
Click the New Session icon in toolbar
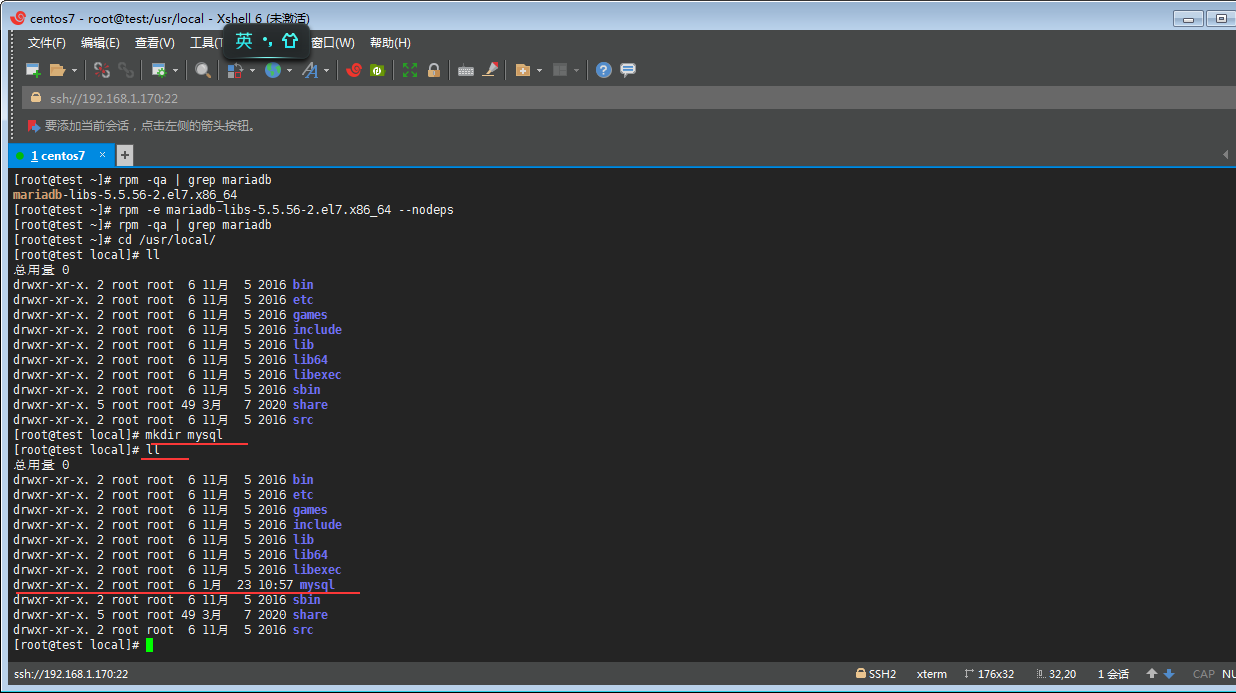click(x=33, y=70)
